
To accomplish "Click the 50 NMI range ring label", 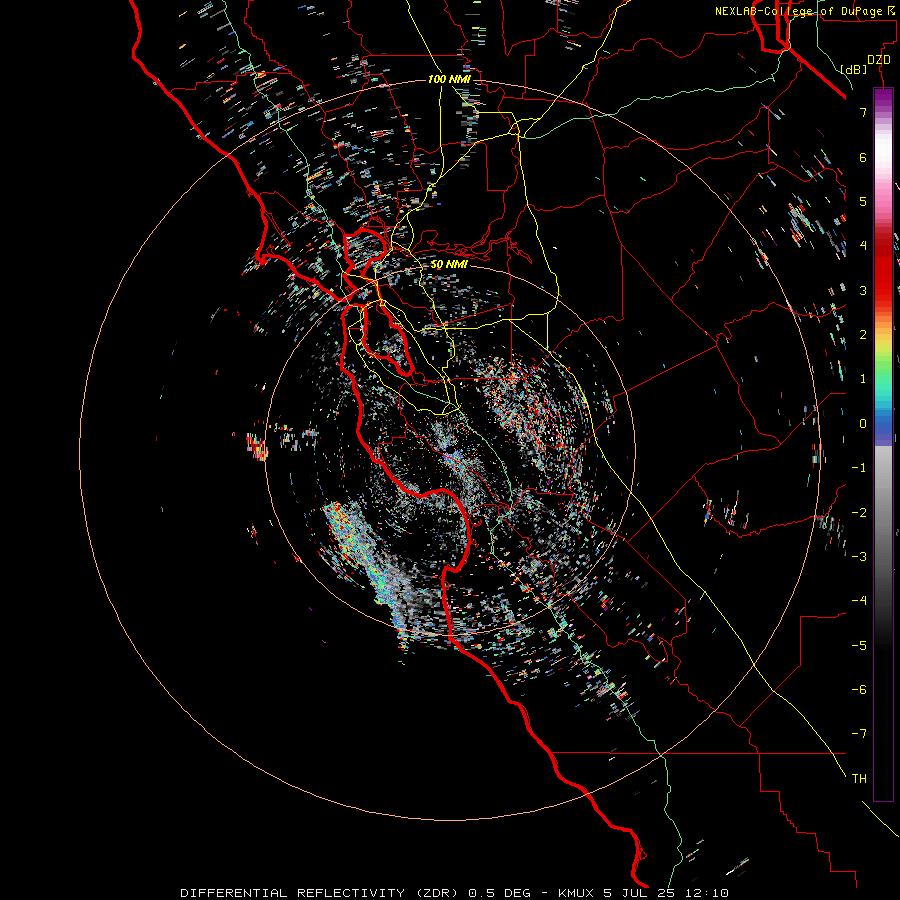I will click(449, 265).
